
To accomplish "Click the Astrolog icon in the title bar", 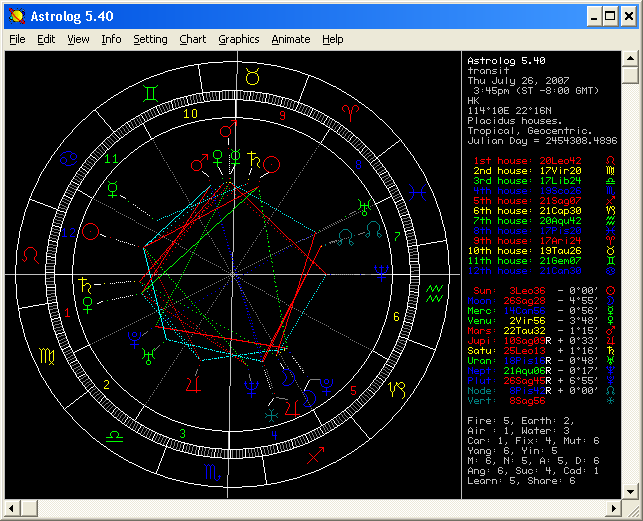I will pos(15,16).
